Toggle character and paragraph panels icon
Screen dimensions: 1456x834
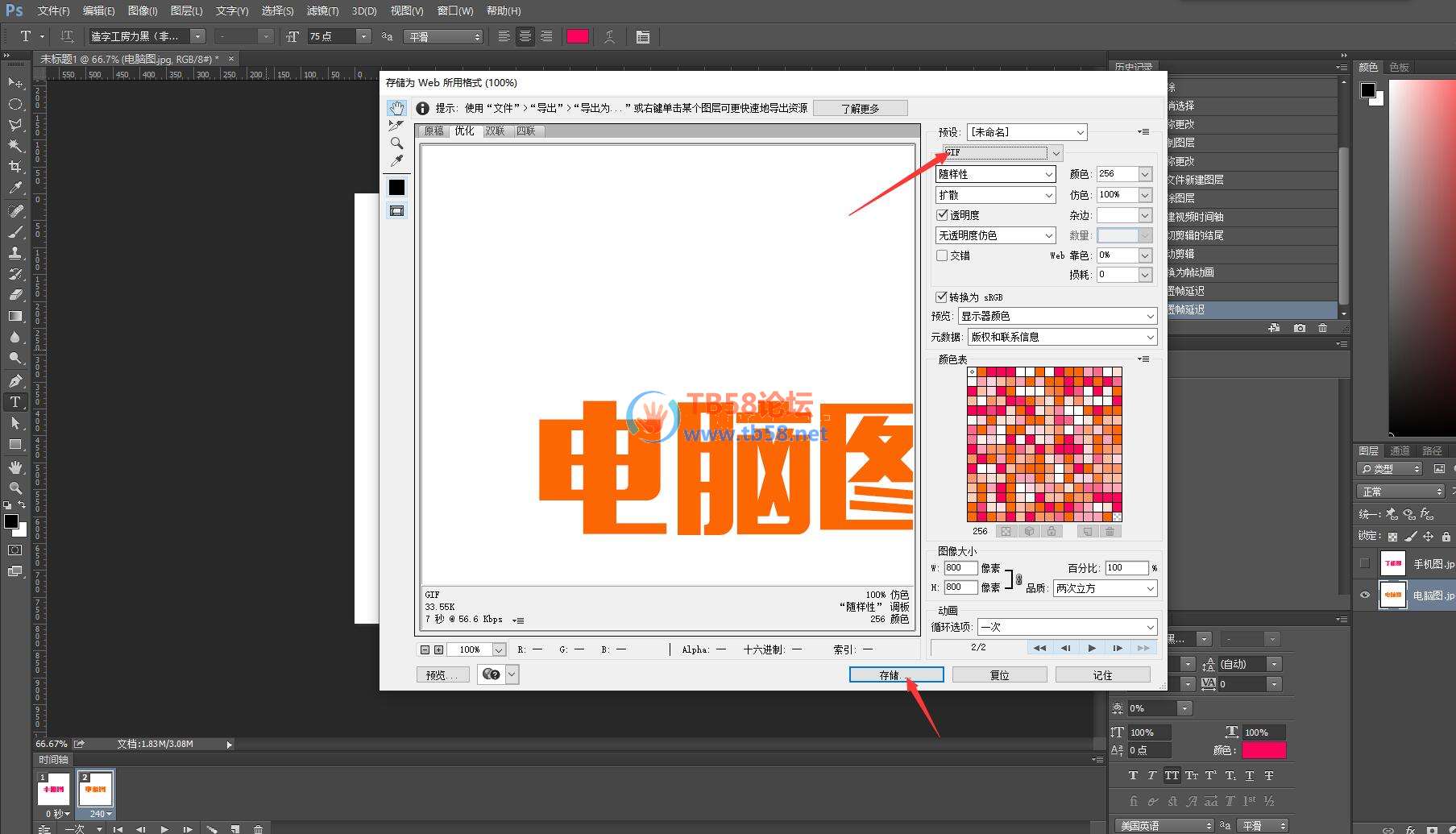pyautogui.click(x=642, y=36)
